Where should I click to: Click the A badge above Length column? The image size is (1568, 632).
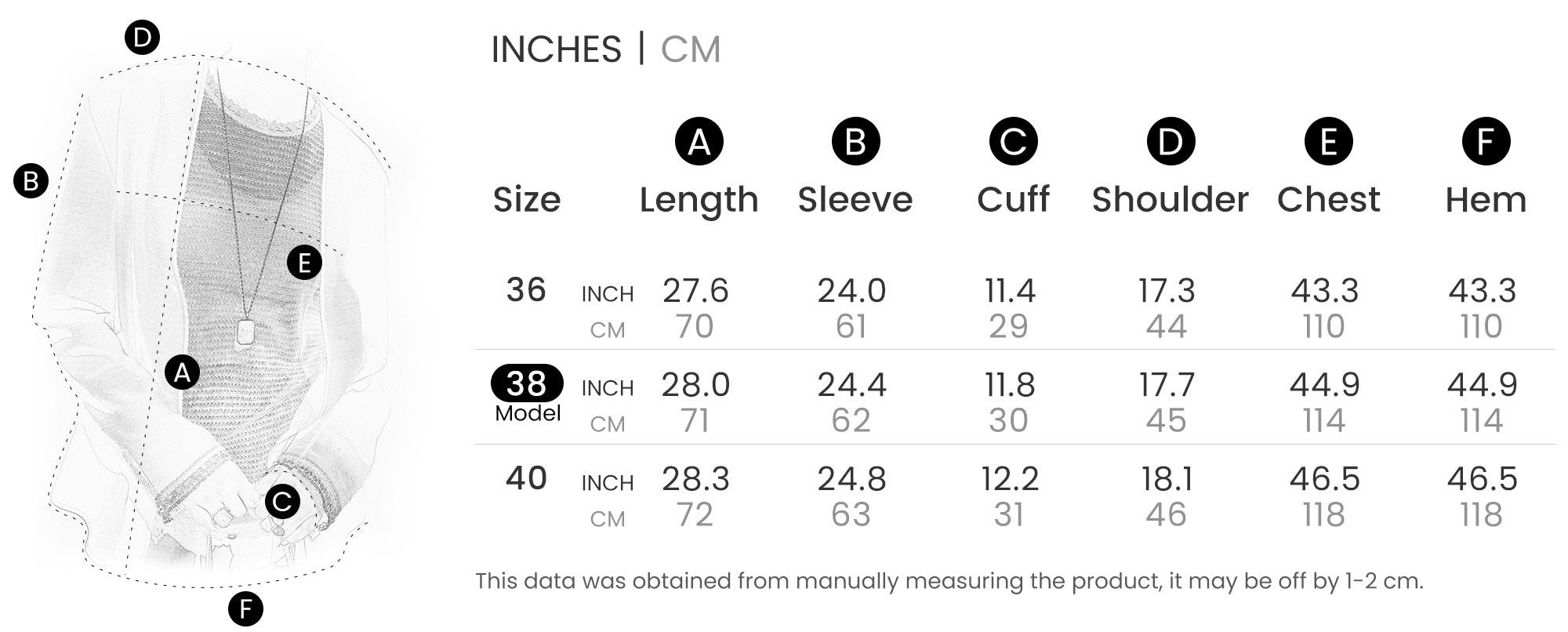[699, 142]
